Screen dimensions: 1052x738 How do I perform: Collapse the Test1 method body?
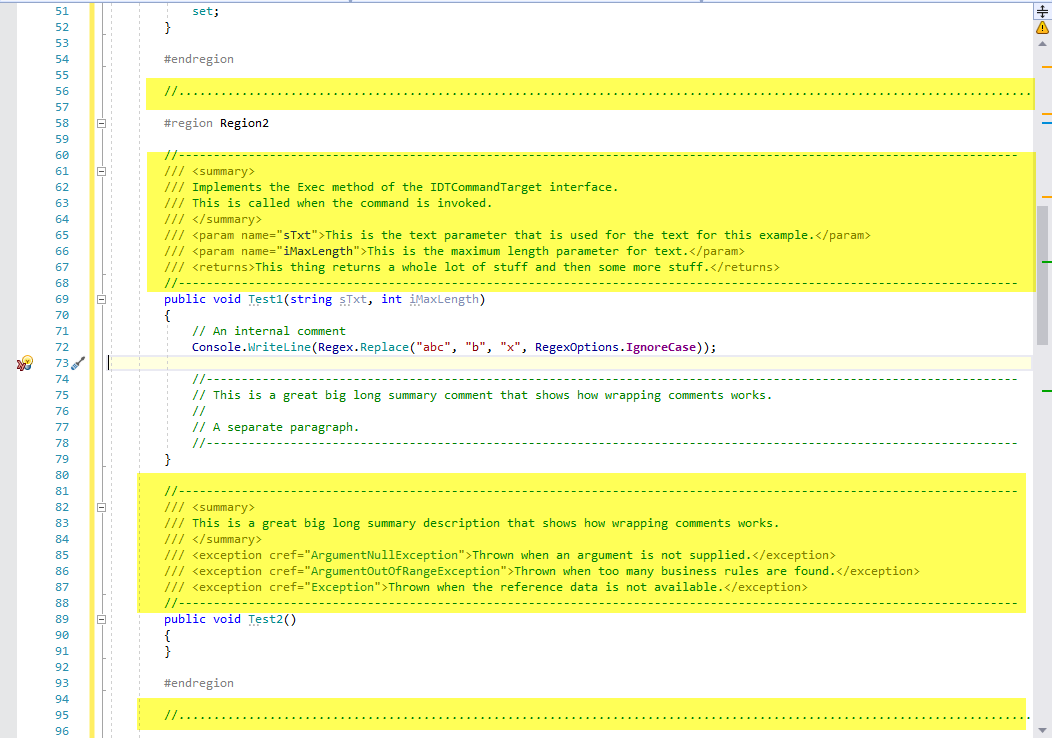(100, 299)
